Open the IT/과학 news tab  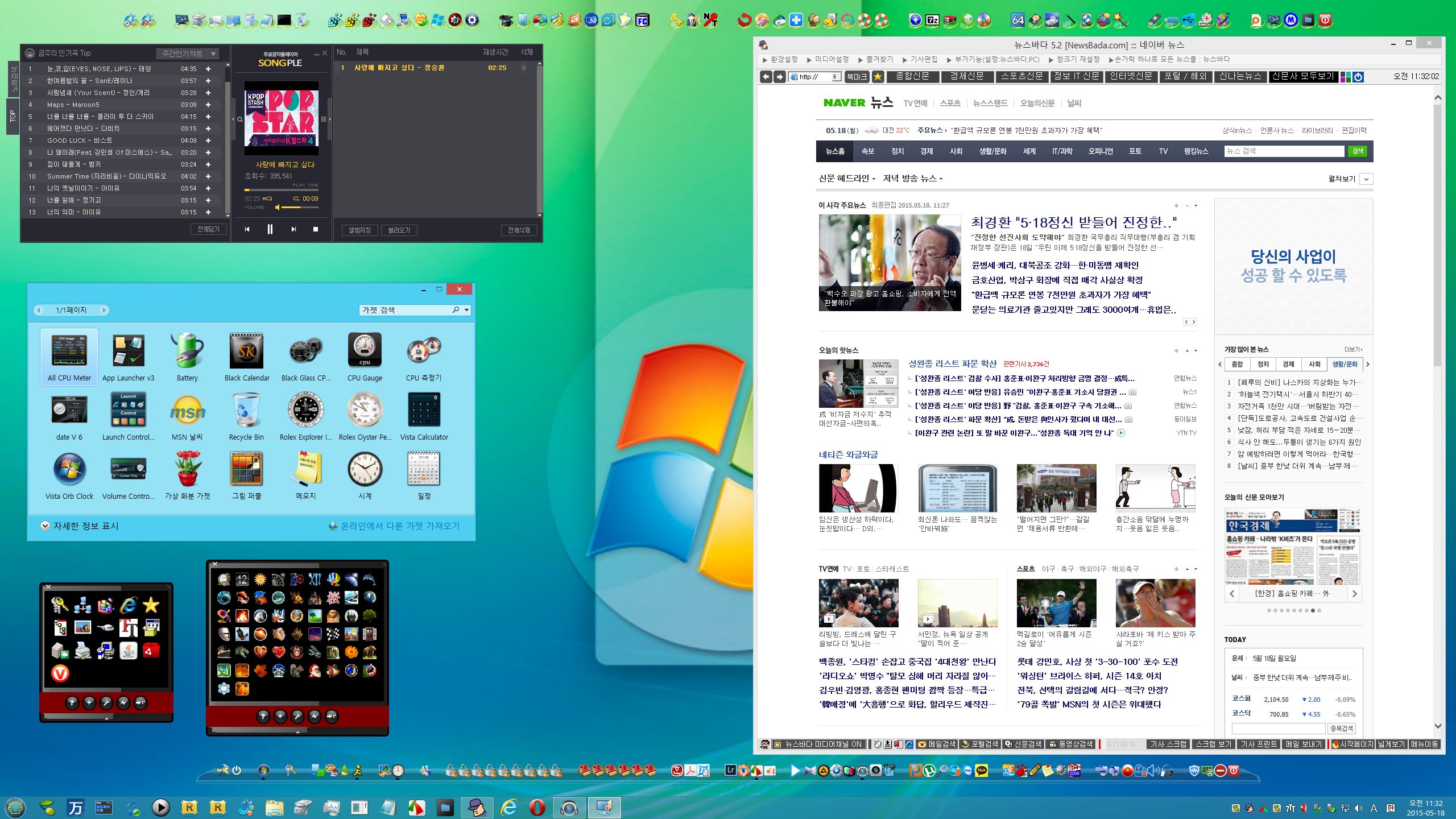1062,151
